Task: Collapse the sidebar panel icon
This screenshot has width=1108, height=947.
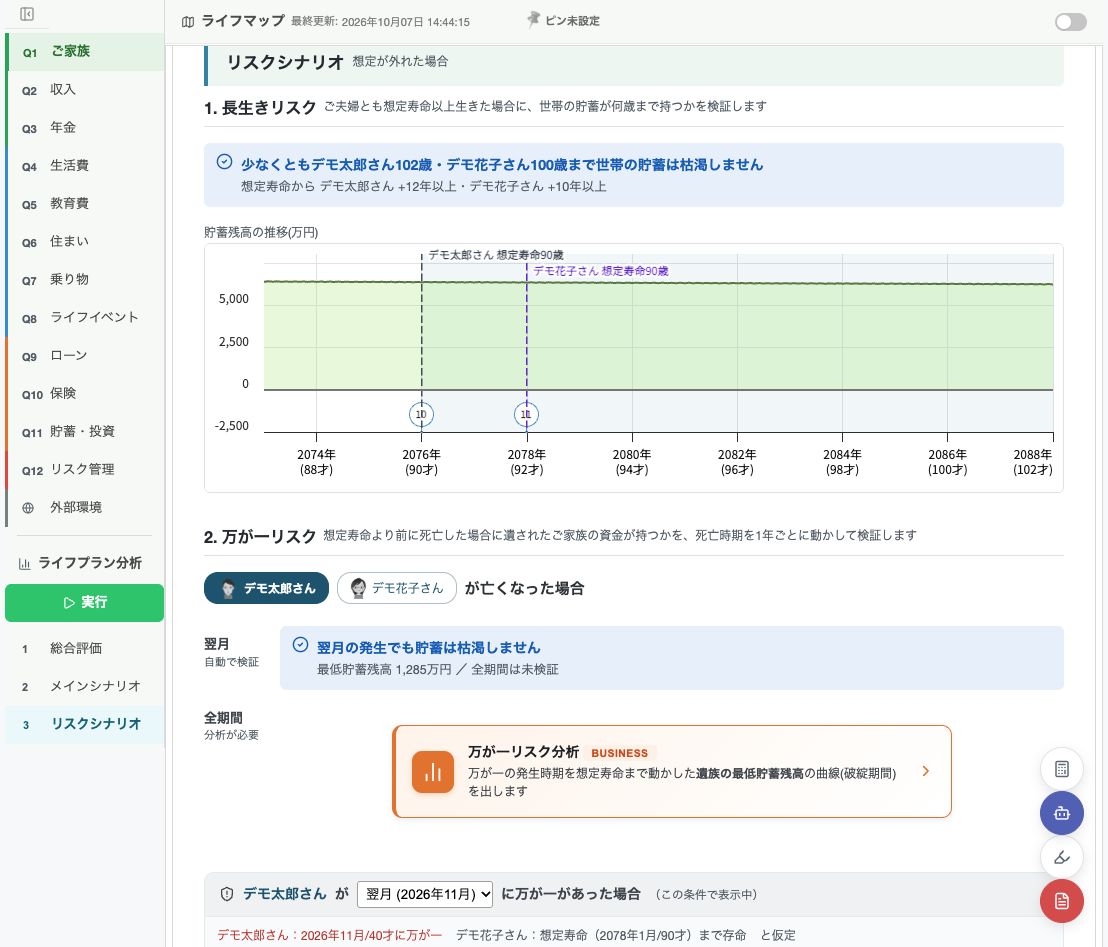Action: point(27,14)
